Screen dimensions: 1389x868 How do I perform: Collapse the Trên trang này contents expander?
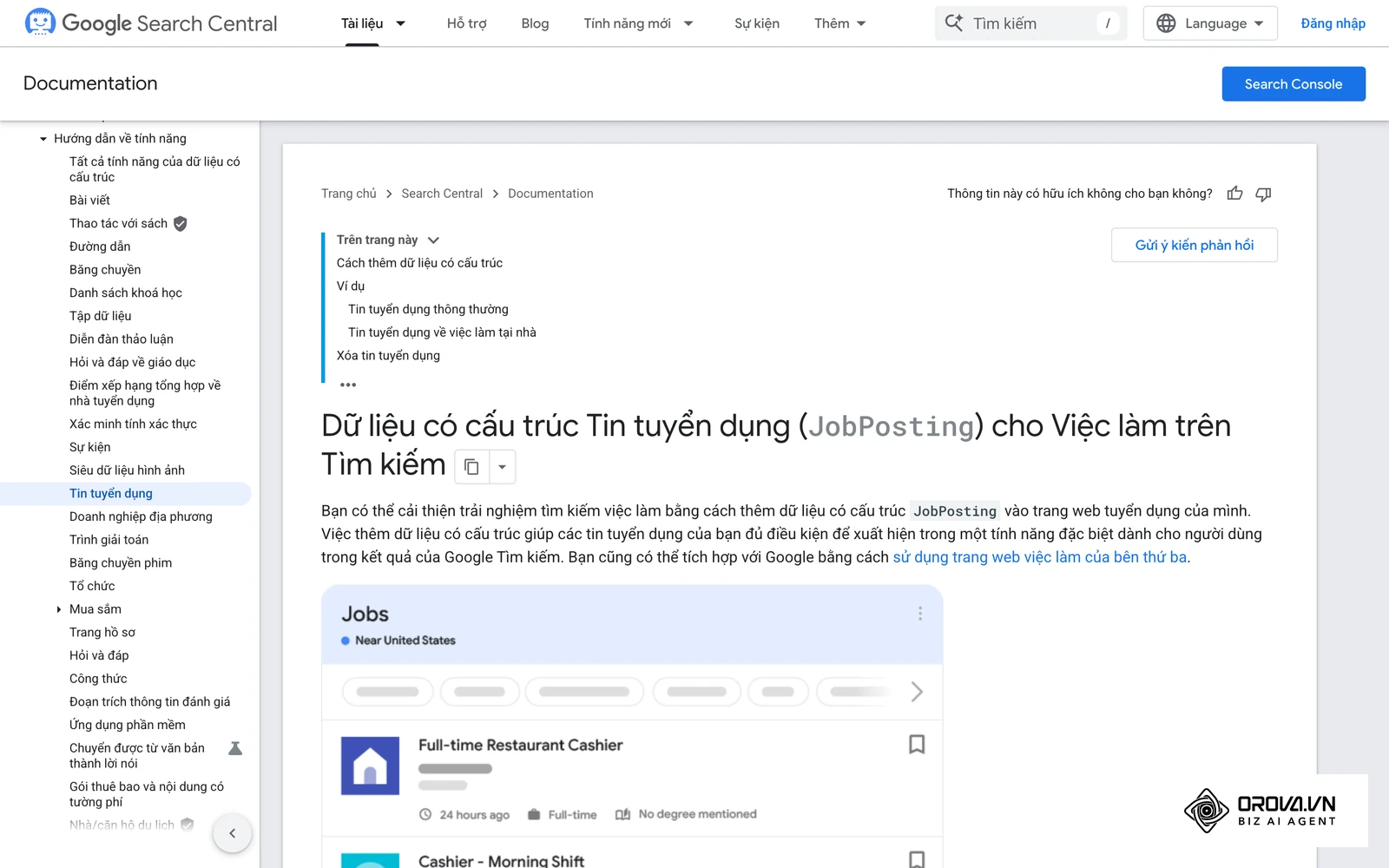433,240
